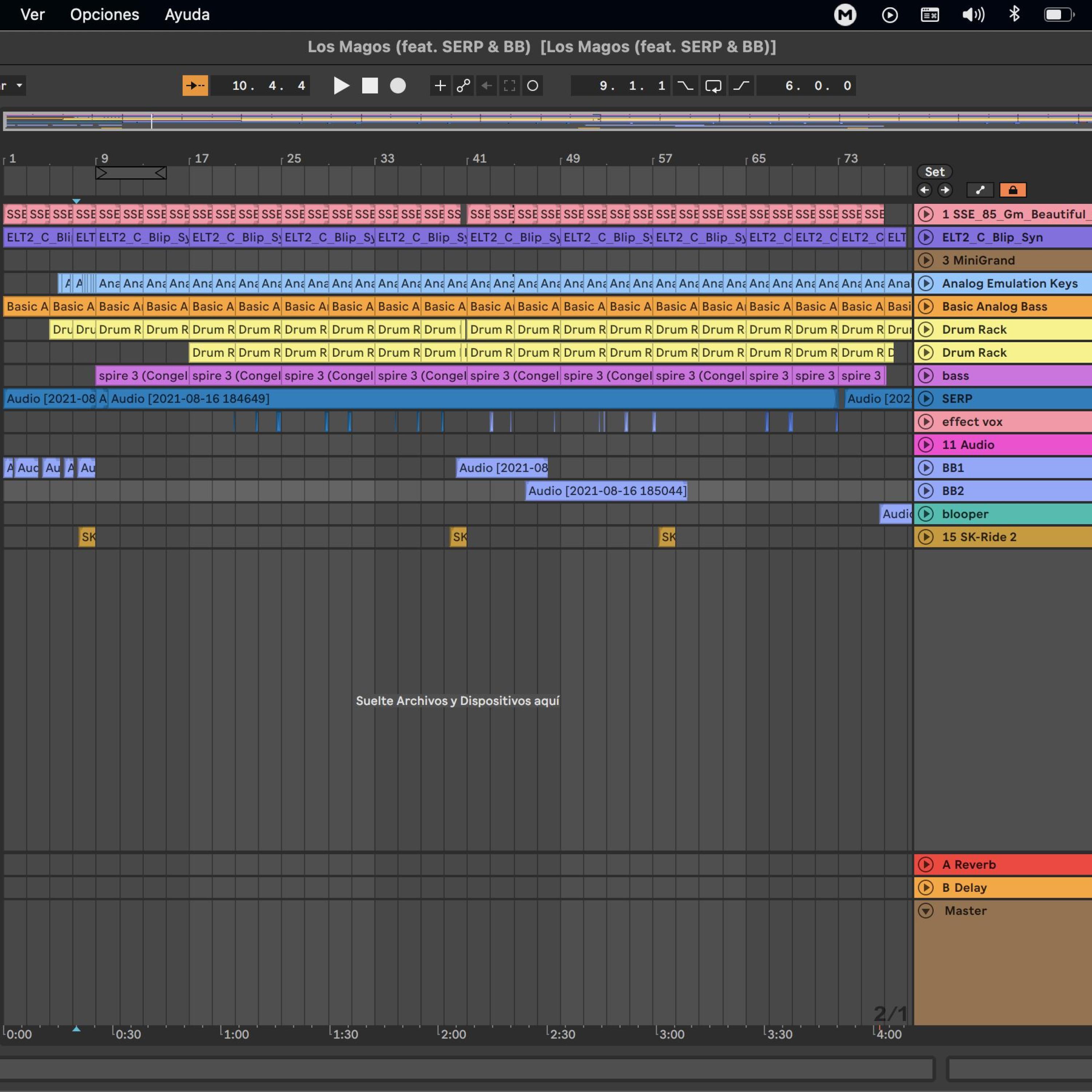The height and width of the screenshot is (1092, 1092).
Task: Select the Audio [2021-08-16 185044] clip
Action: pyautogui.click(x=606, y=491)
